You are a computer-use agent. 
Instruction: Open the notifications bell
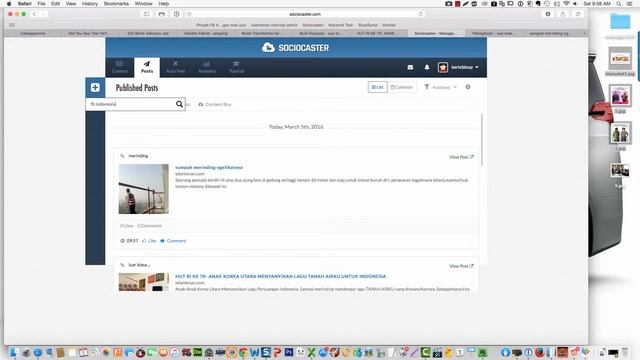[x=427, y=67]
